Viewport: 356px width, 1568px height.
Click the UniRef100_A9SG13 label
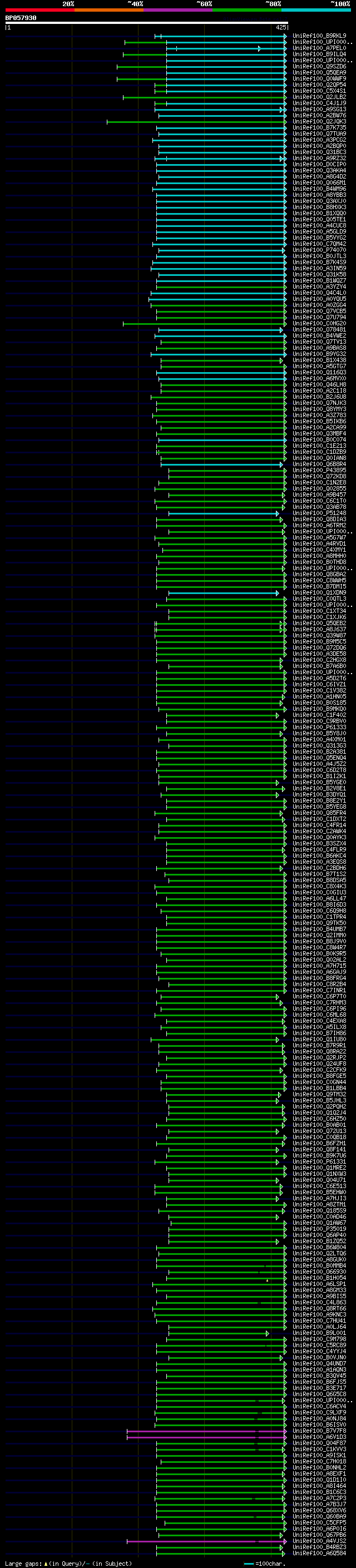[x=319, y=109]
